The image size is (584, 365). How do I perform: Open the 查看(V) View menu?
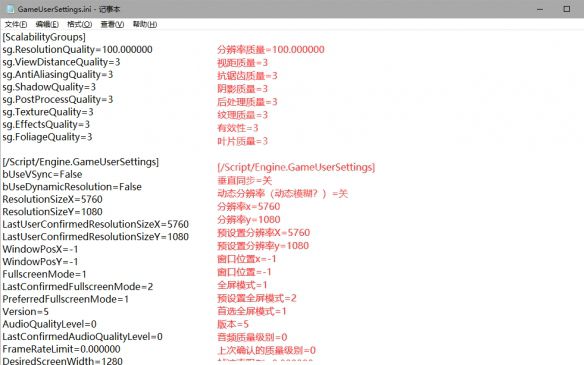coord(112,24)
